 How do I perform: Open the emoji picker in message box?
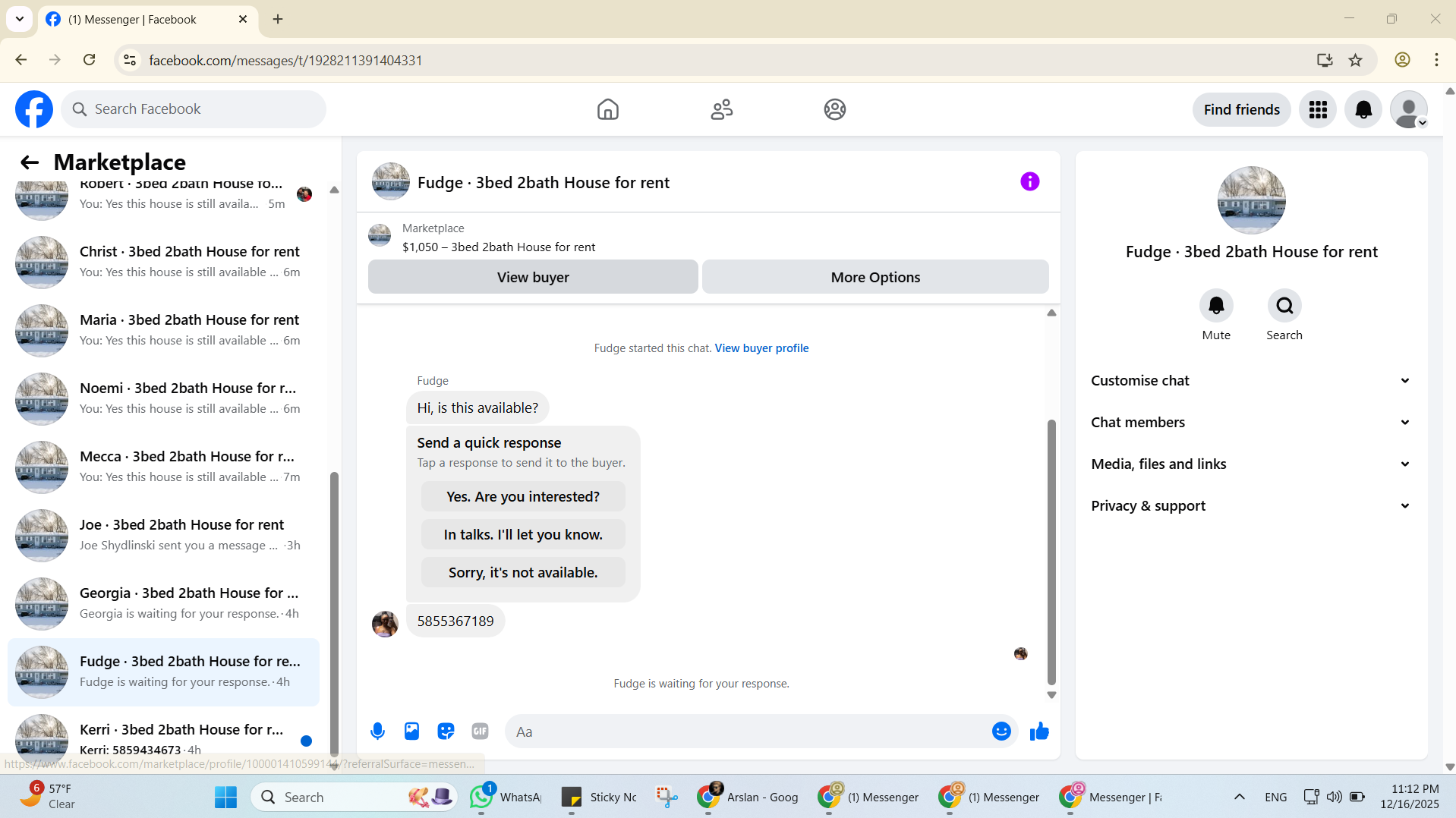coord(1001,731)
